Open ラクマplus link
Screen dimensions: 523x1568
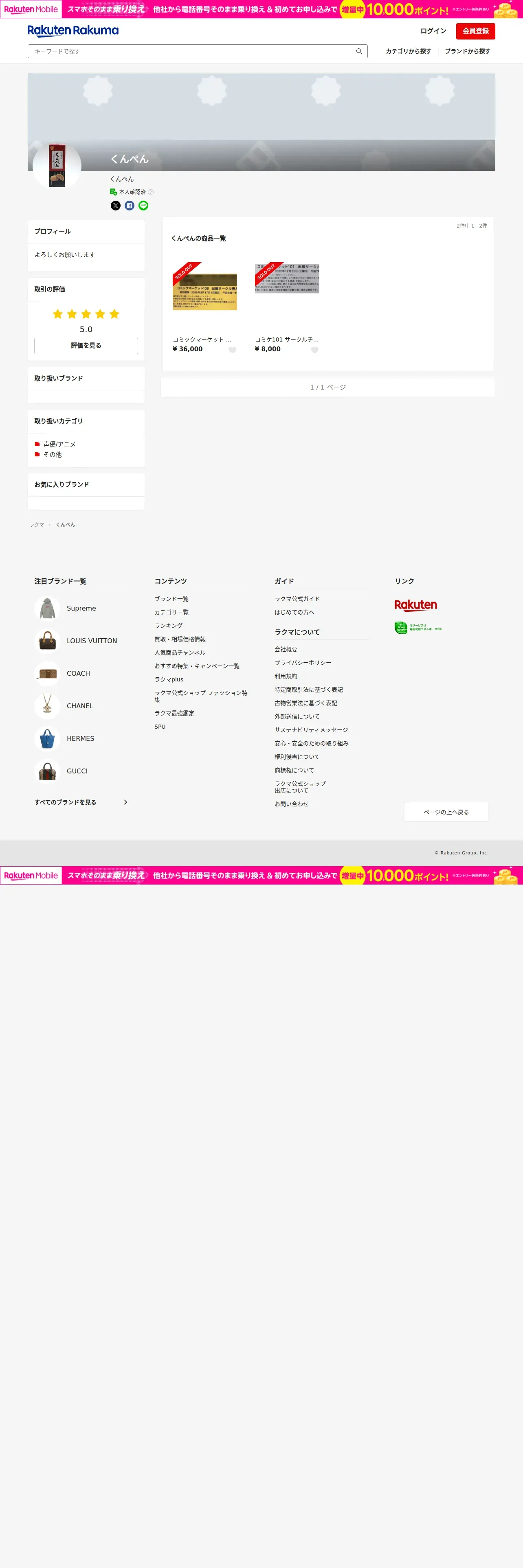click(x=169, y=679)
